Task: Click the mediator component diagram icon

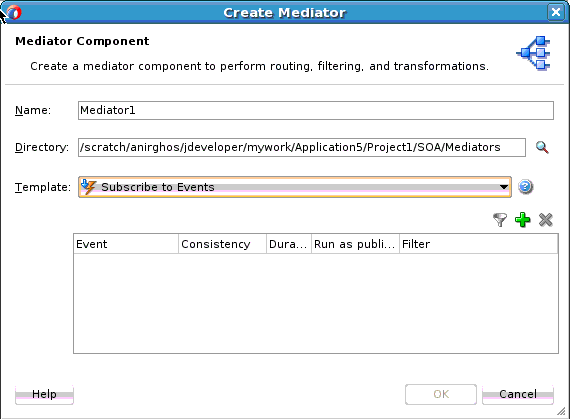Action: (533, 53)
